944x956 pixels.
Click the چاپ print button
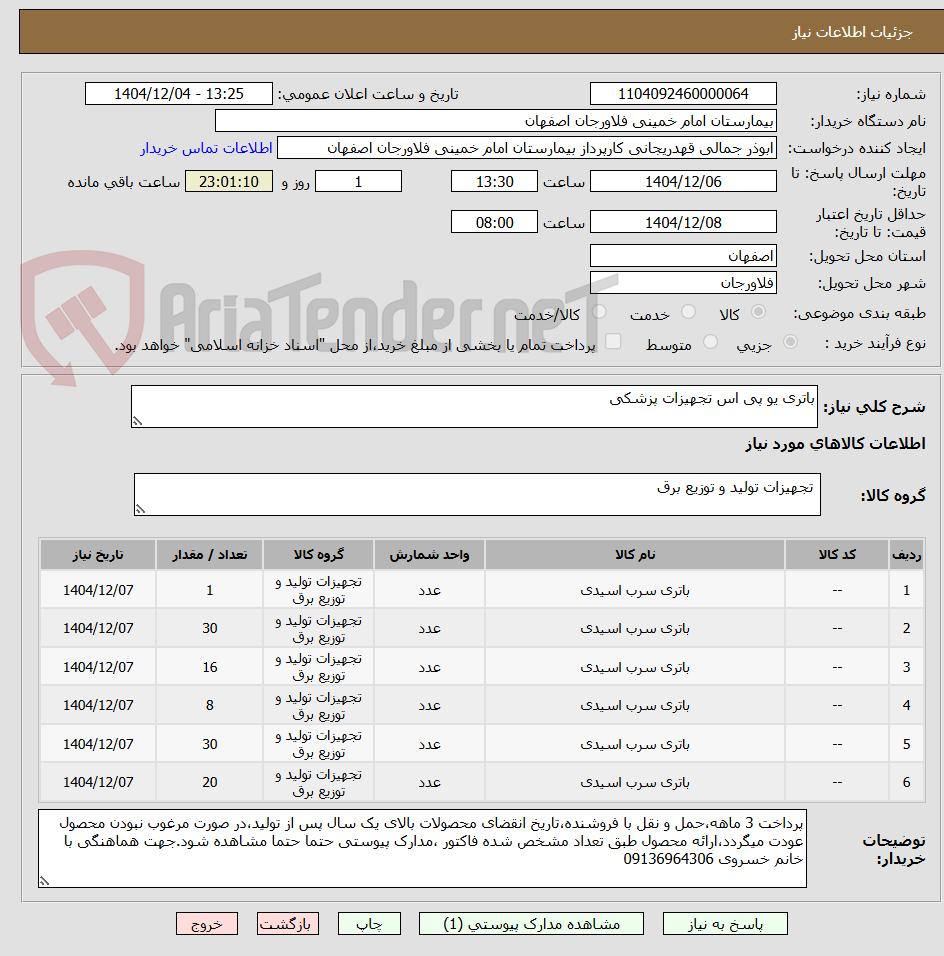tap(369, 924)
